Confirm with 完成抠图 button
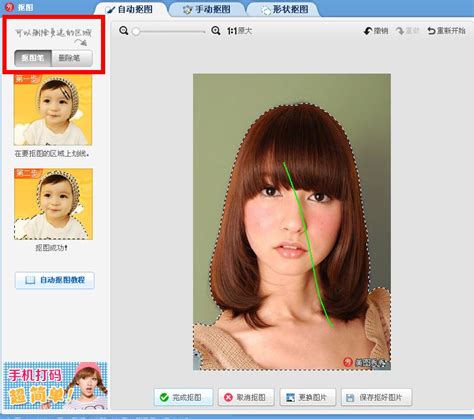The height and width of the screenshot is (419, 474). click(x=183, y=397)
